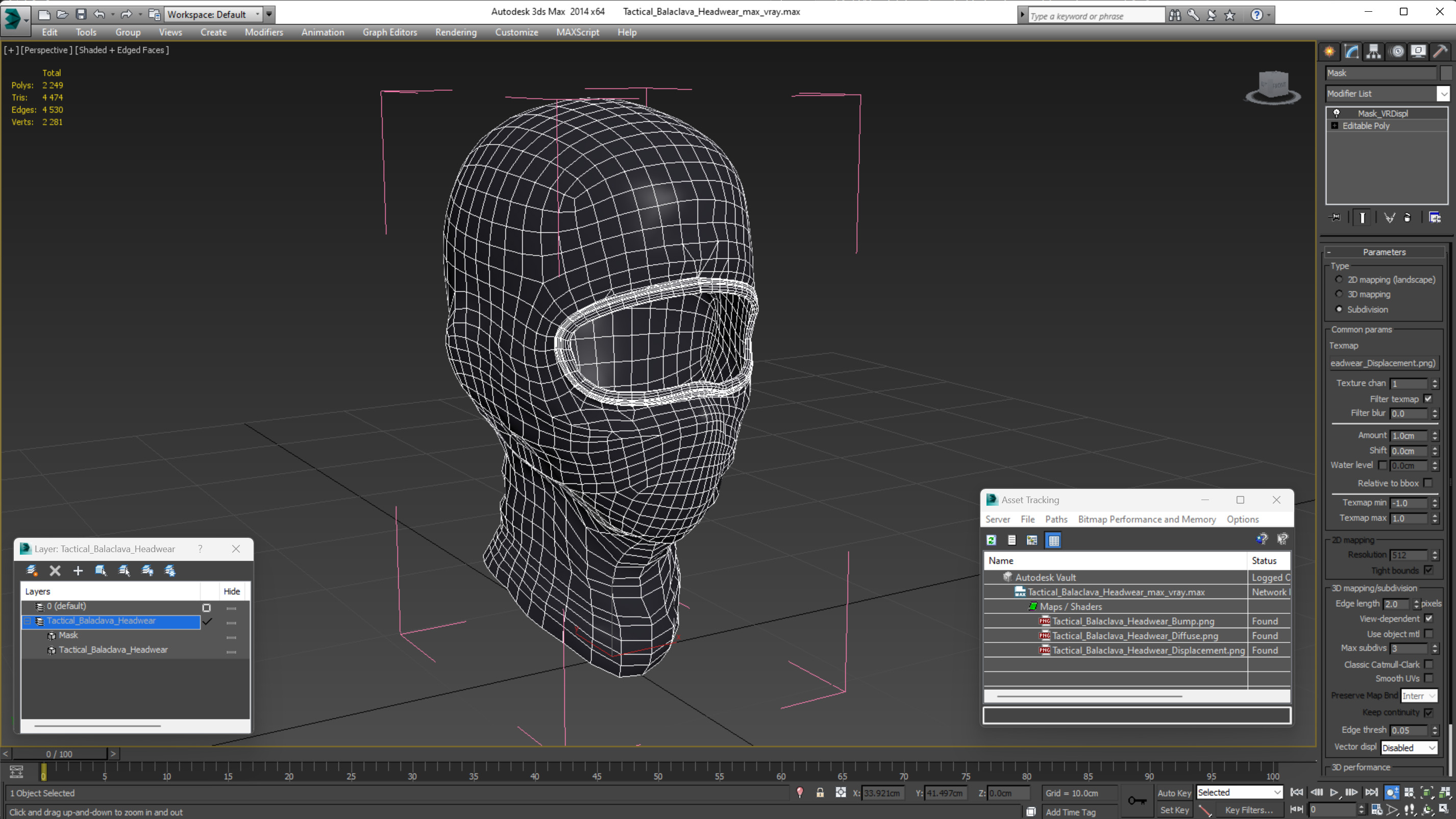Open Bitmap Performance and Memory menu
Screen dimensions: 1456x819
click(x=1146, y=519)
